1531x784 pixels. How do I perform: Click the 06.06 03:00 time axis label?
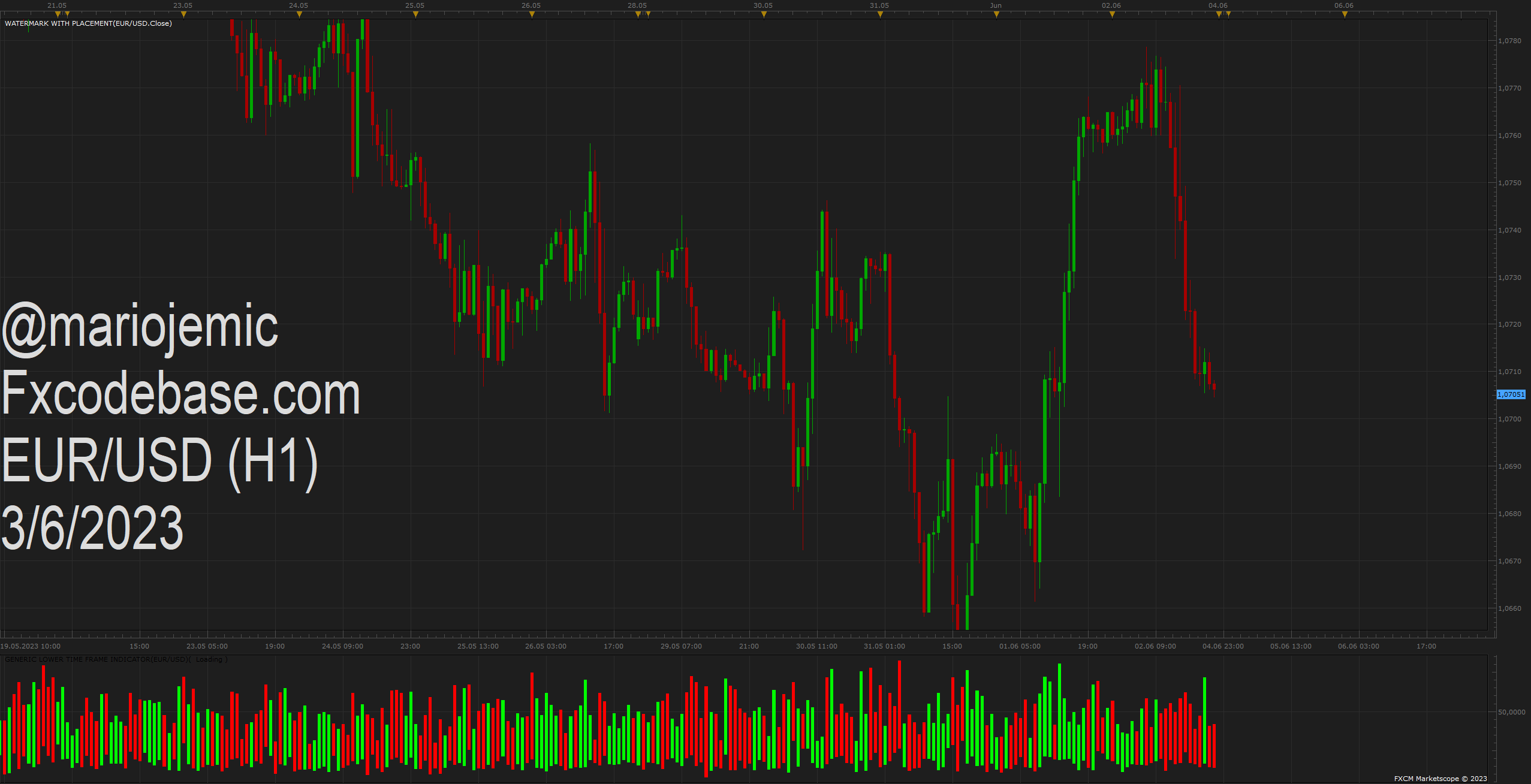click(x=1358, y=646)
